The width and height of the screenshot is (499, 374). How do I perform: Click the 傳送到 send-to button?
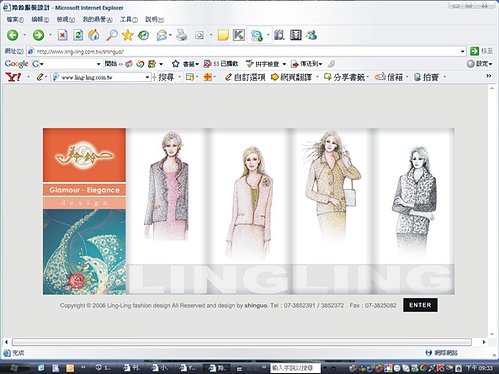[x=307, y=64]
